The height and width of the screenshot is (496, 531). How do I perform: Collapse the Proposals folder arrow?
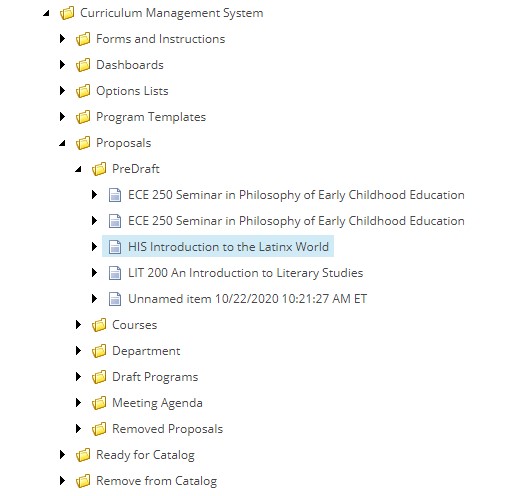tap(62, 143)
